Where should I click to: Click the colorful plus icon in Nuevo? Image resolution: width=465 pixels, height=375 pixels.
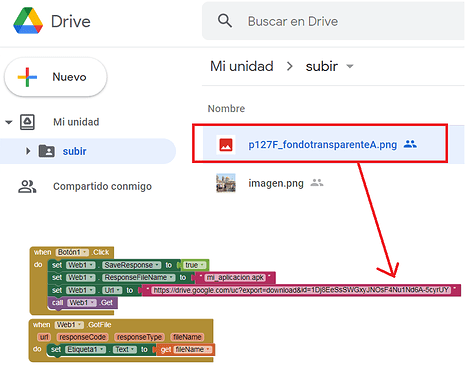(27, 77)
